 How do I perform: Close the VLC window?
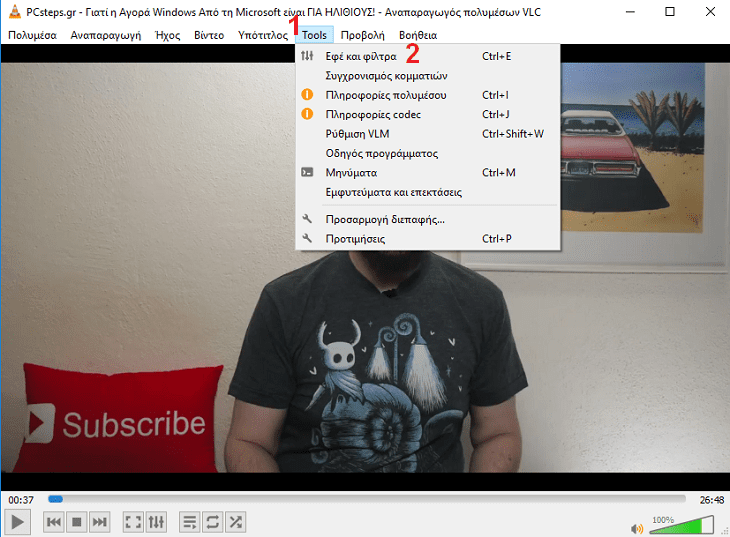[710, 12]
